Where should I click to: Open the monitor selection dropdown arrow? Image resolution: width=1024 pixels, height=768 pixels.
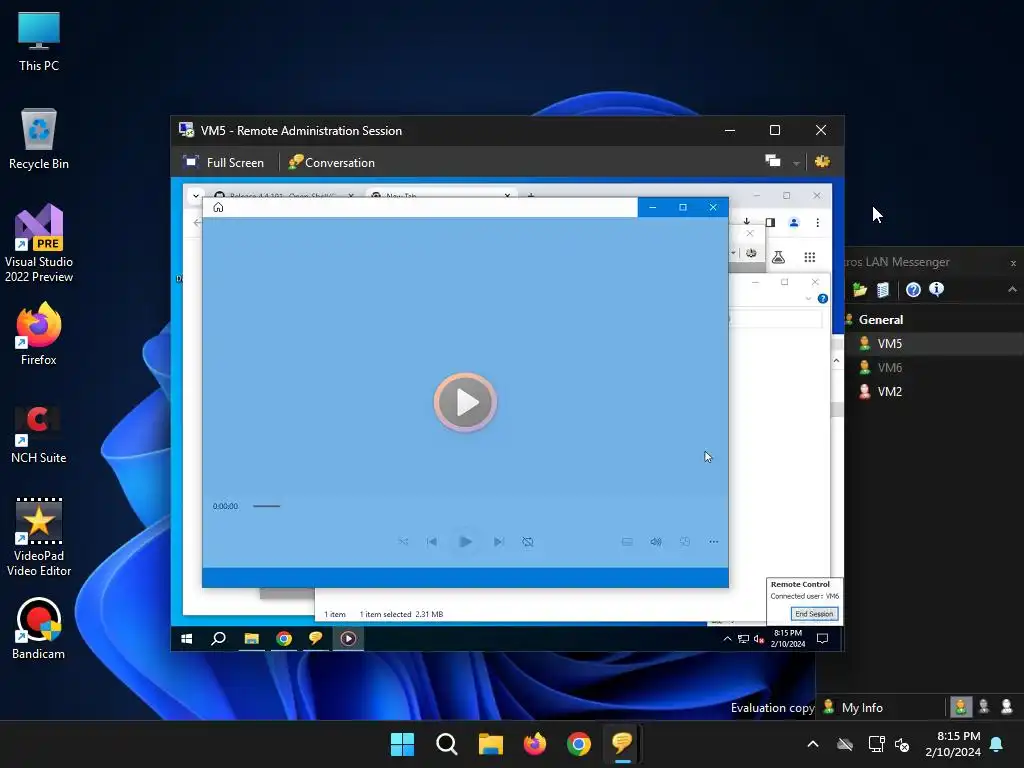(796, 163)
